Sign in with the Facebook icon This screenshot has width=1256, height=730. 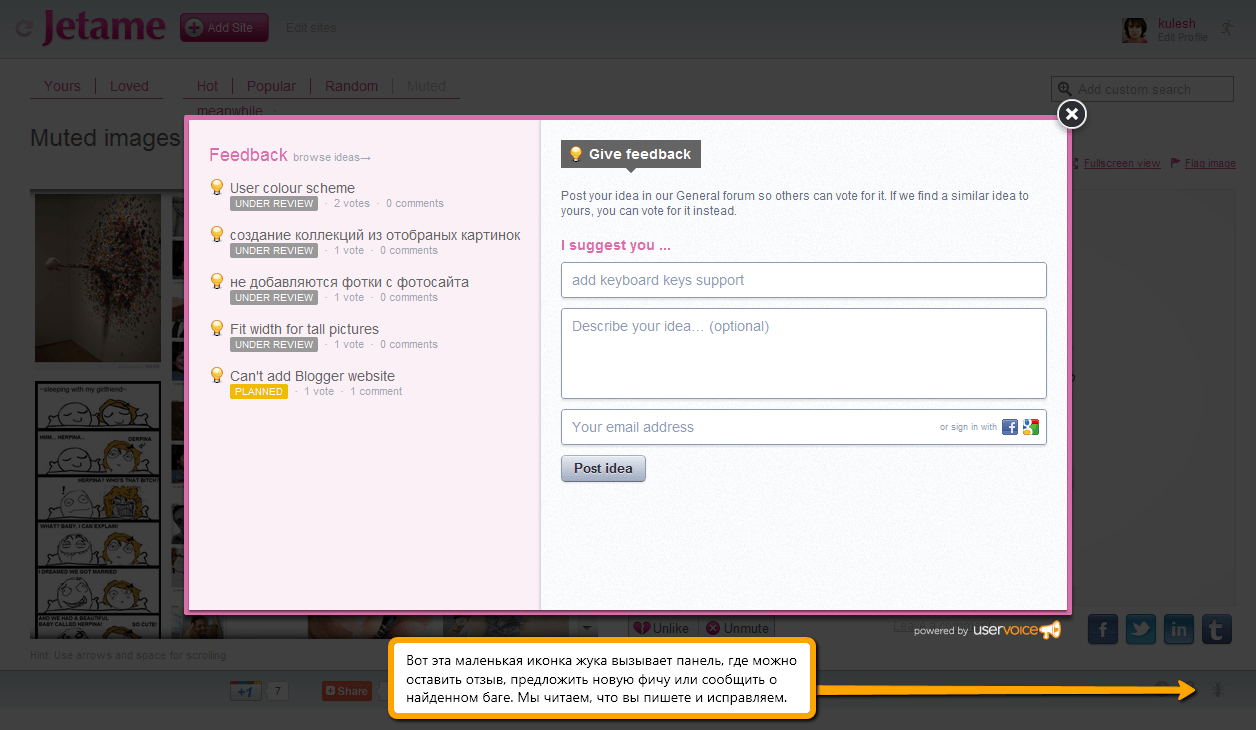pos(1010,427)
